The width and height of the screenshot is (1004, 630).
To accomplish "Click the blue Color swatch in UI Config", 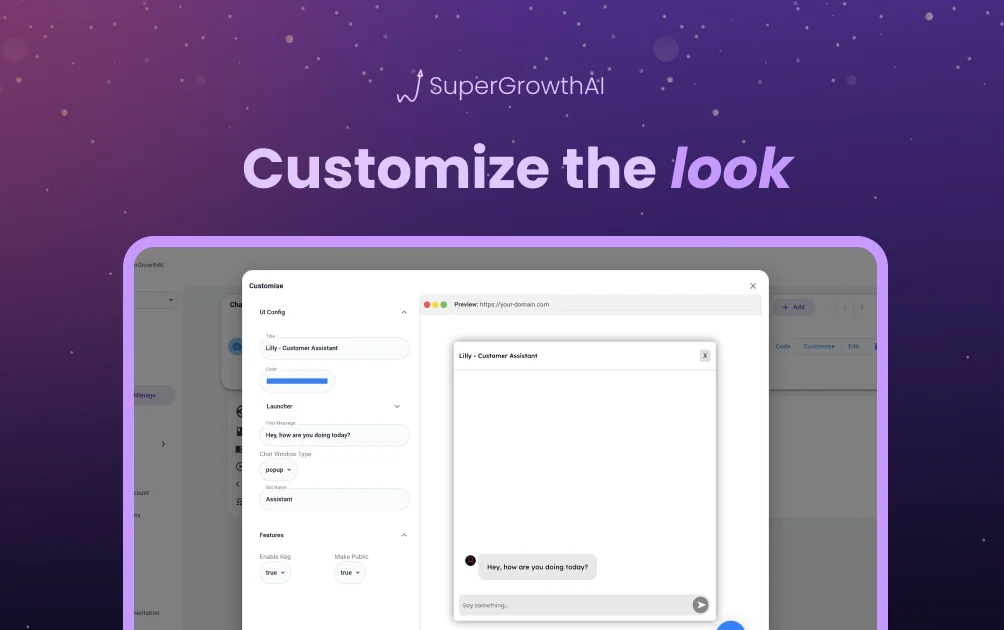I will pyautogui.click(x=297, y=380).
